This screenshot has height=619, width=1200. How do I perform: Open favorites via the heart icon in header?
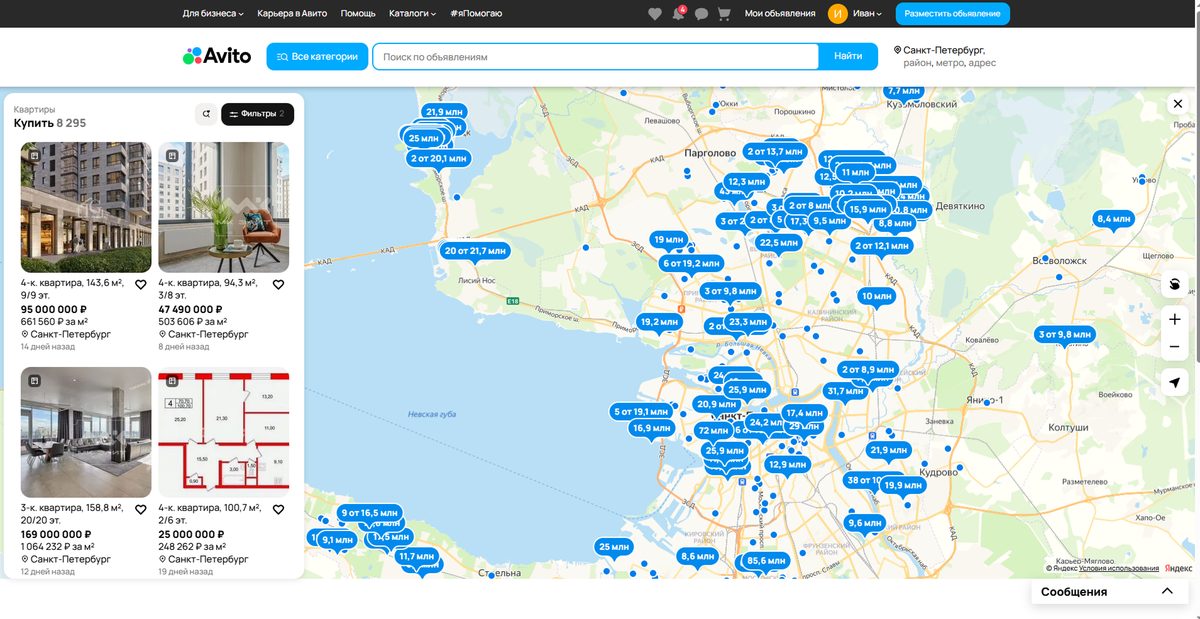pyautogui.click(x=655, y=14)
